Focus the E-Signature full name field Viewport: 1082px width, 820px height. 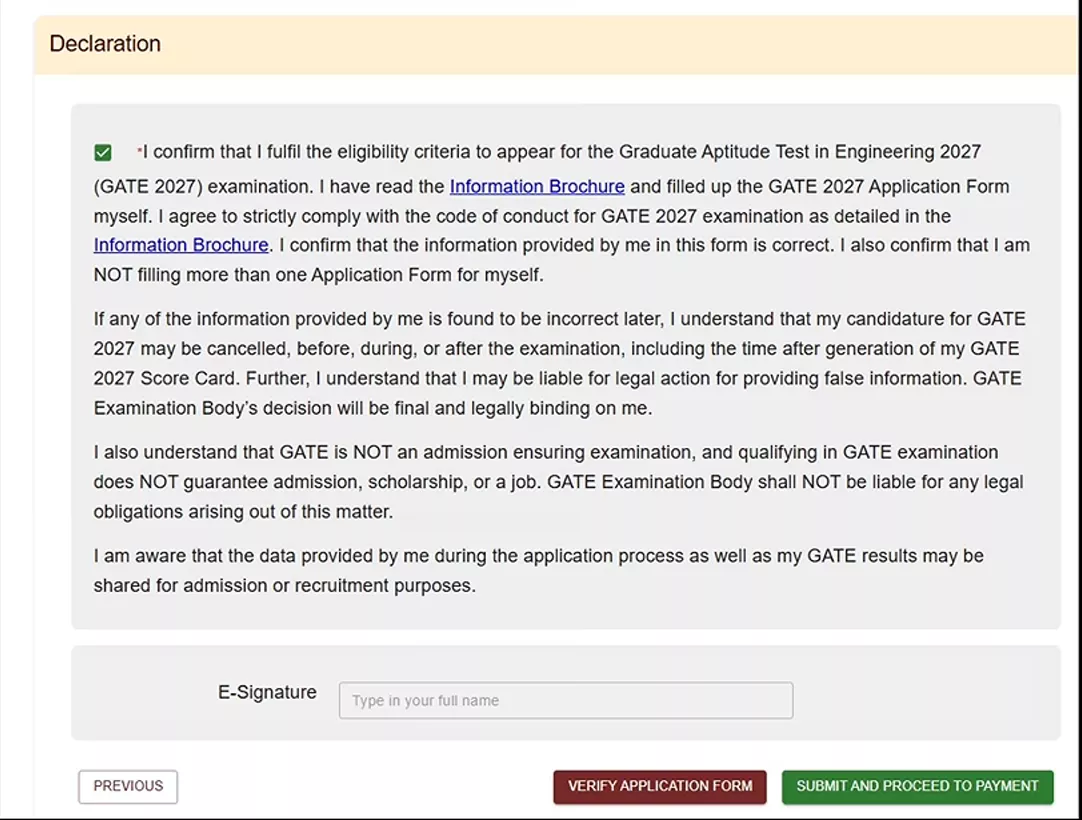pyautogui.click(x=566, y=700)
